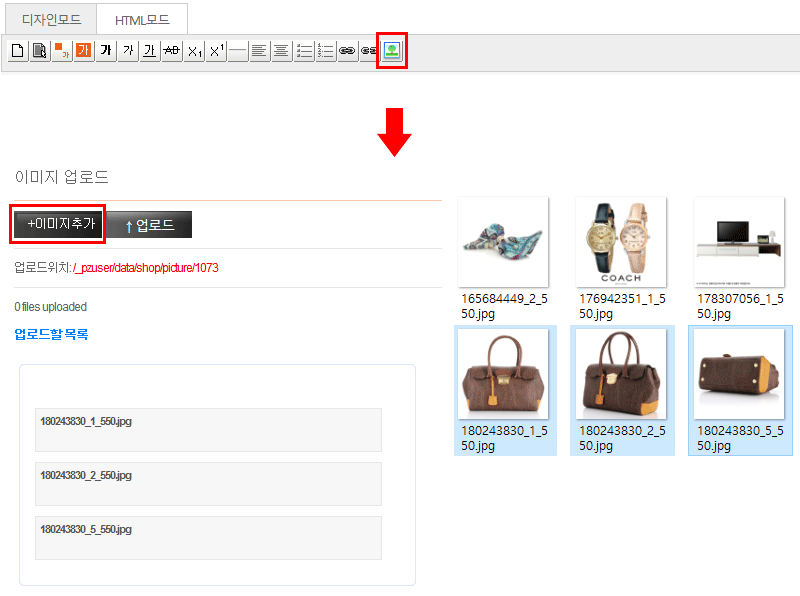Apply underline text formatting

pyautogui.click(x=149, y=51)
